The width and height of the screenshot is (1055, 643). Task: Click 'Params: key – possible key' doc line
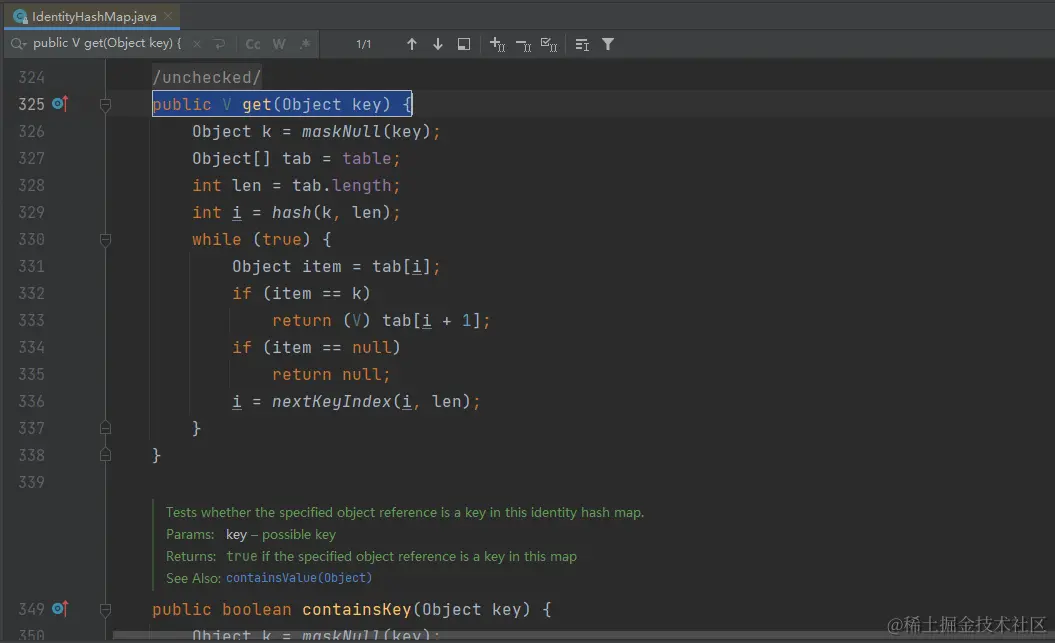(x=251, y=534)
